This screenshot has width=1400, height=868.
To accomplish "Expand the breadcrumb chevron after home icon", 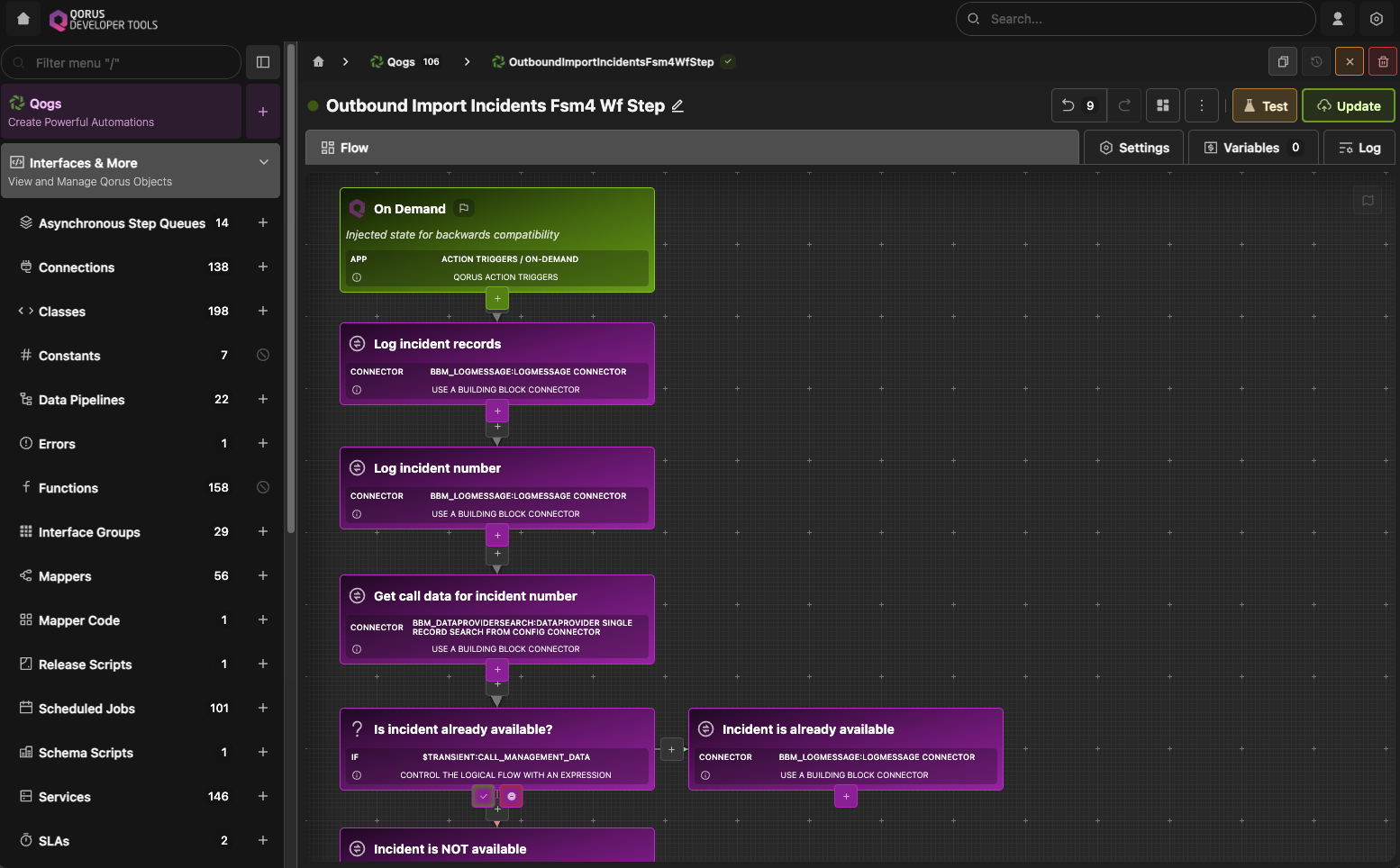I will [345, 62].
